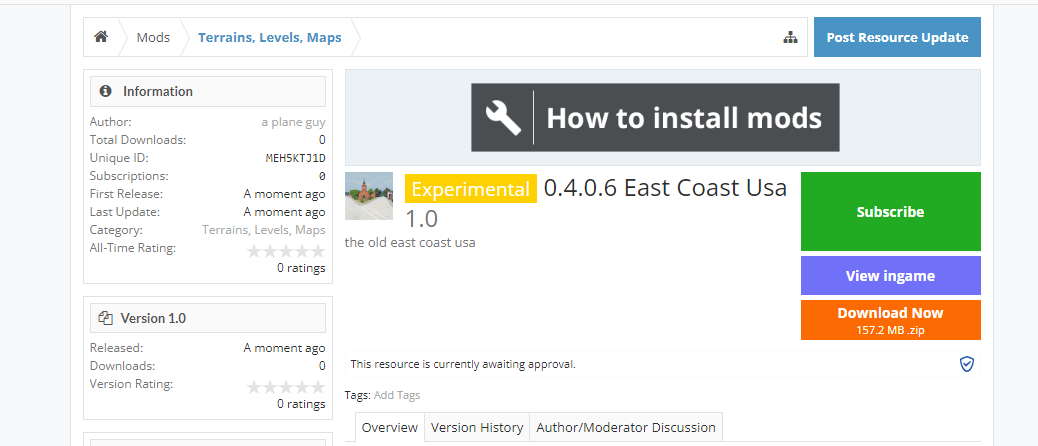
Task: Subscribe to the East Coast Usa mod
Action: 890,212
